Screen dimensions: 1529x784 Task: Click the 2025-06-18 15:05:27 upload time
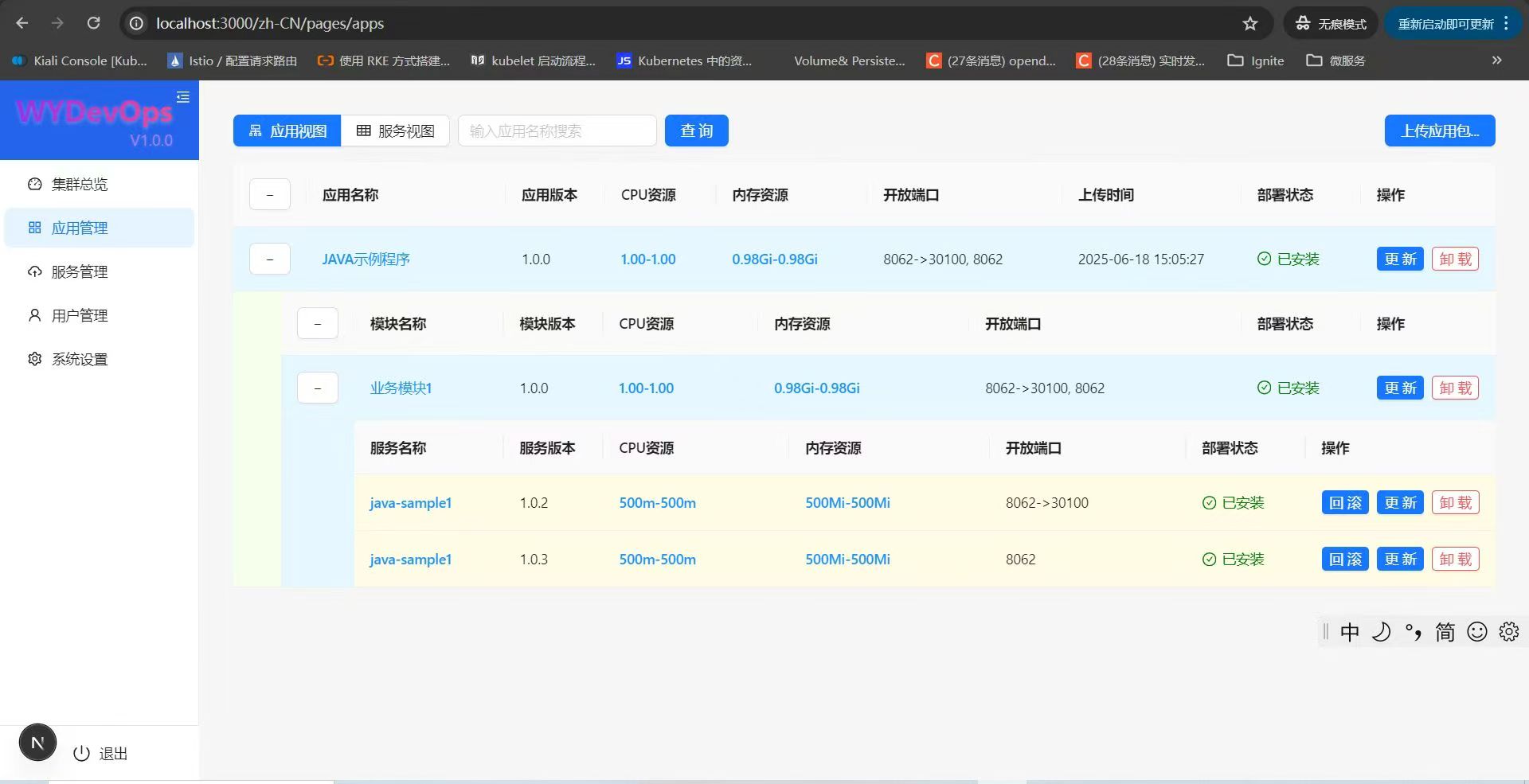coord(1141,259)
